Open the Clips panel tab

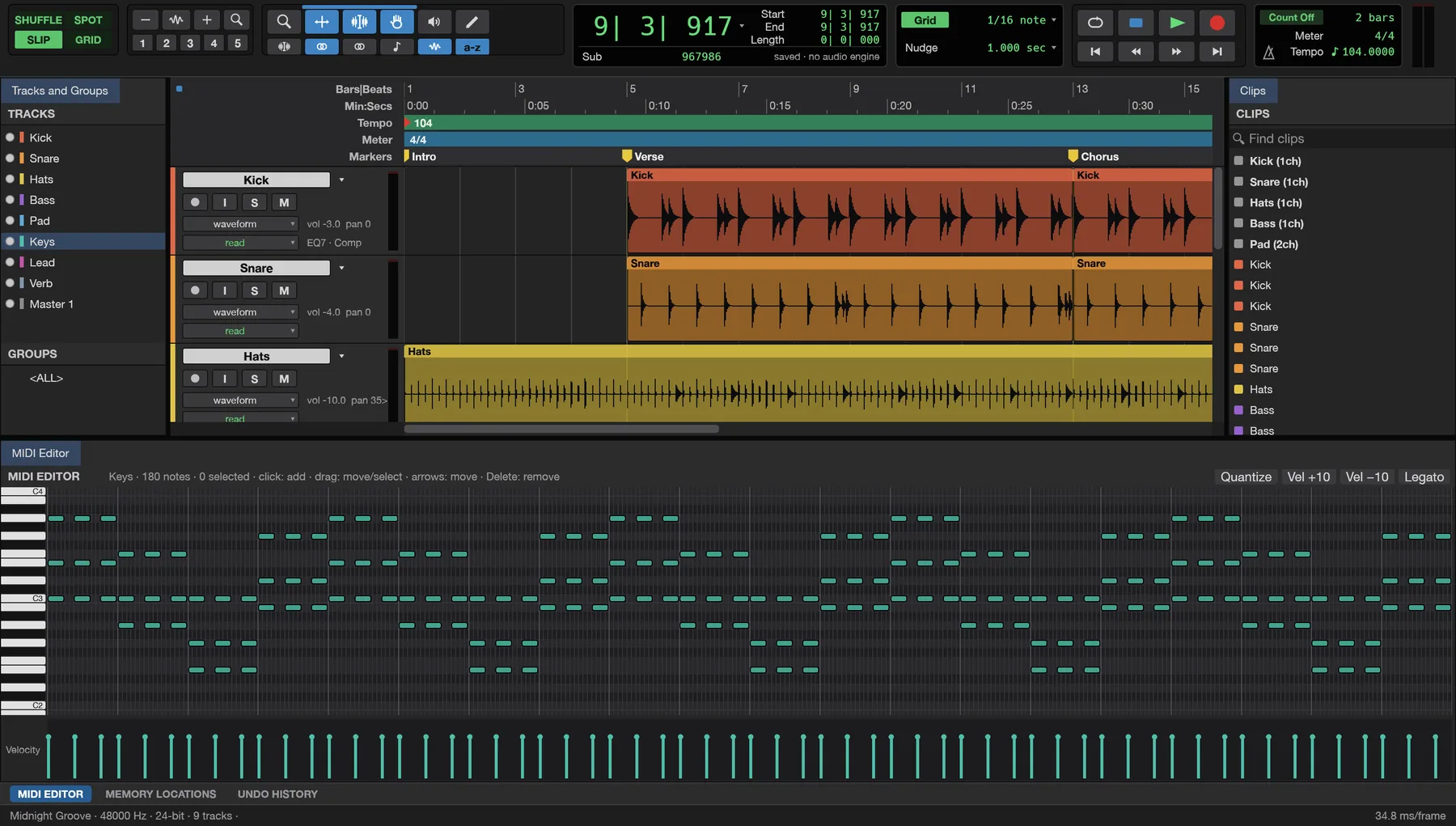[1252, 91]
